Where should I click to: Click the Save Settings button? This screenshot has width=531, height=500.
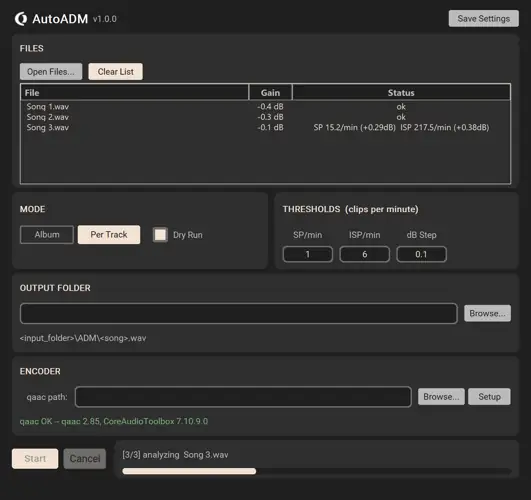(x=483, y=19)
